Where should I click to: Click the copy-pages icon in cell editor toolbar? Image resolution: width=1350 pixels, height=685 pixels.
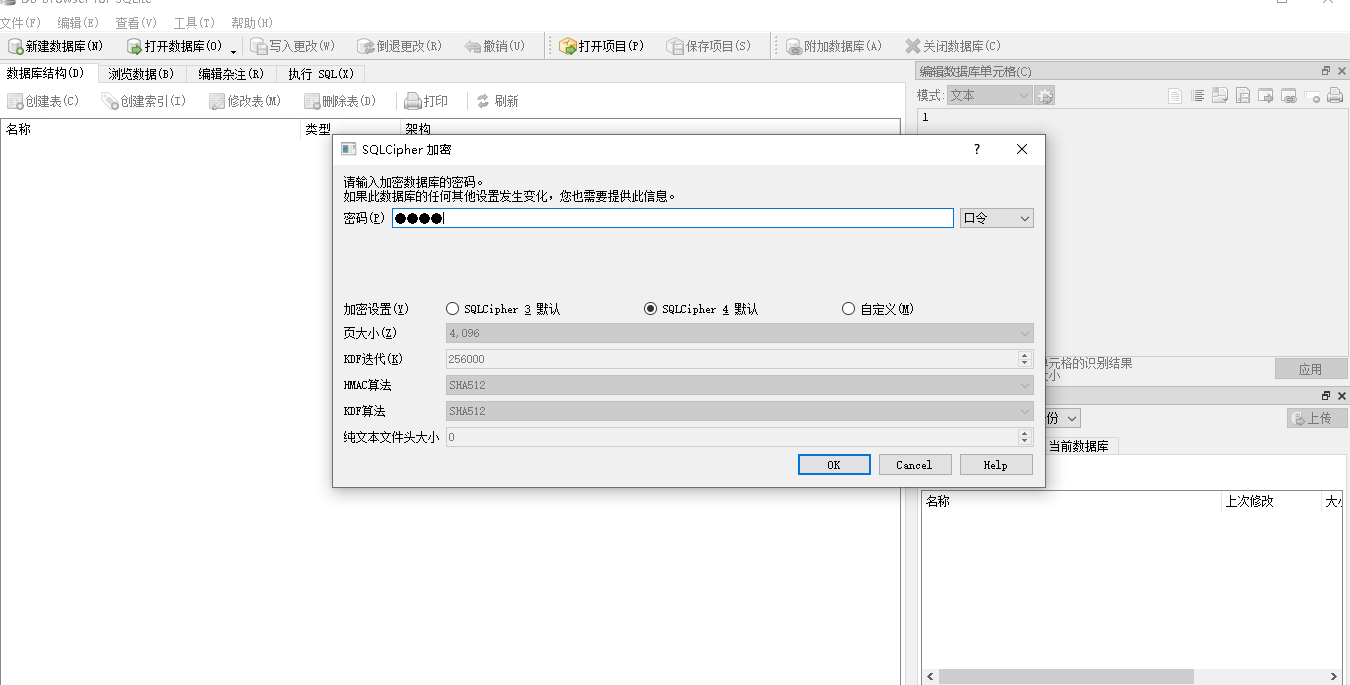[x=1220, y=96]
